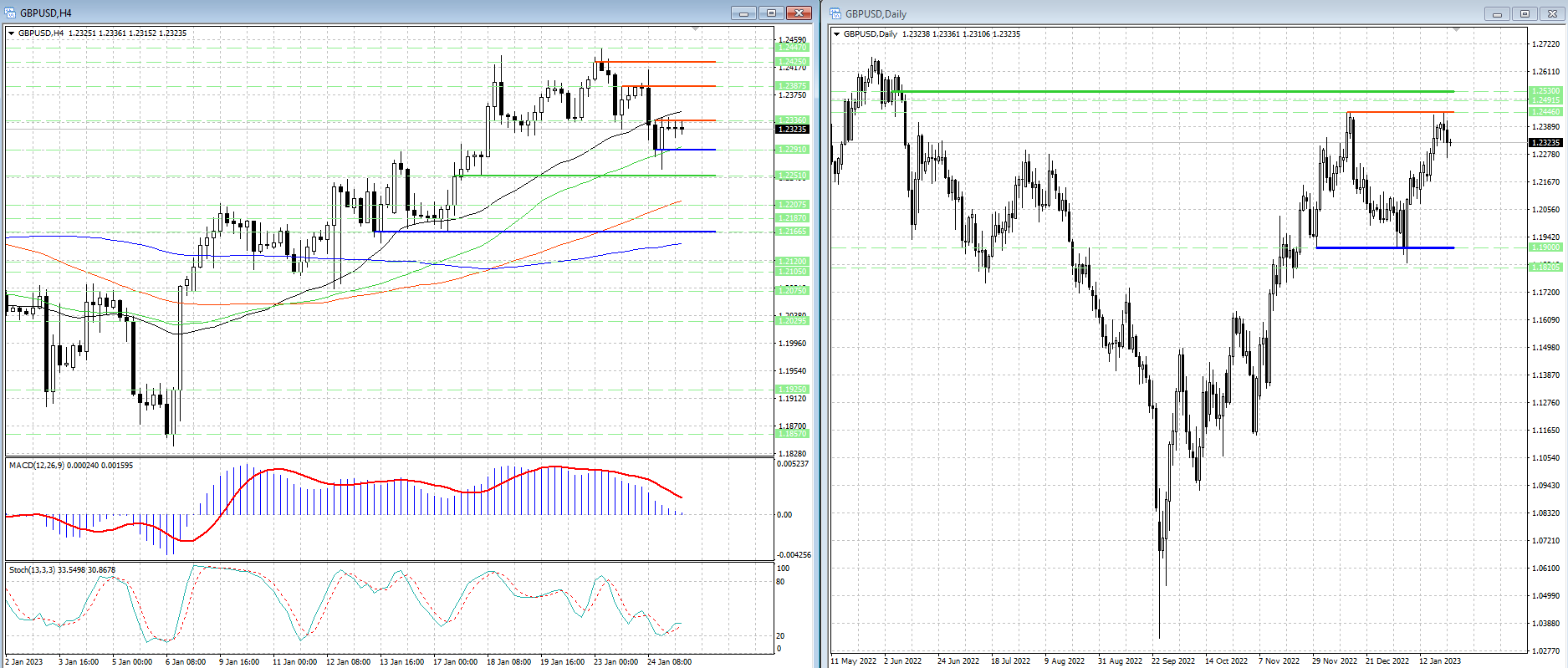Screen dimensions: 1568x668
Task: Select the green 1.25300 level line on Daily chart
Action: tap(1171, 91)
